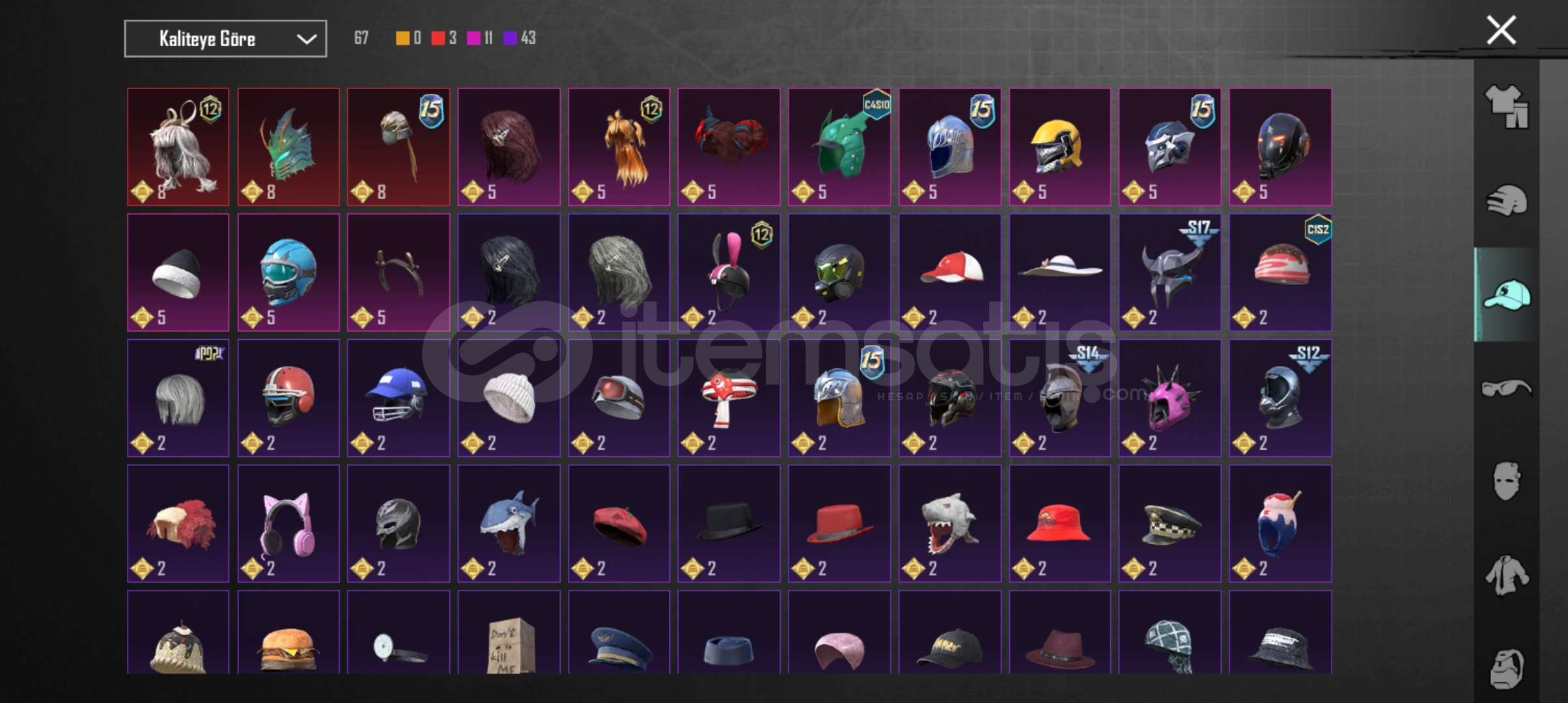Screen dimensions: 1568x703
Task: Select the helmet category icon in sidebar
Action: [x=1506, y=200]
